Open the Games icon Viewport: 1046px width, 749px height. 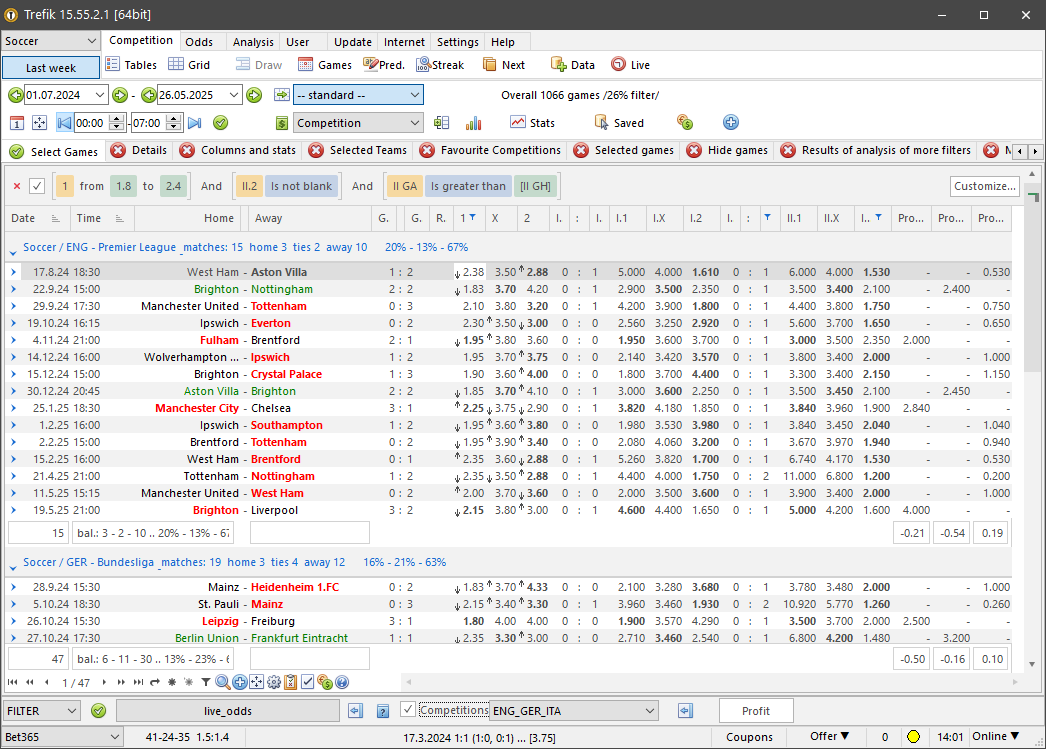[324, 64]
